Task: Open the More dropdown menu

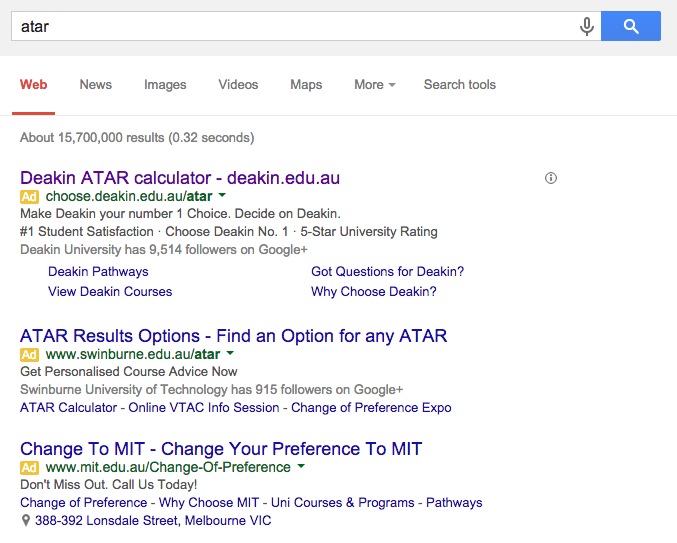Action: [x=375, y=85]
